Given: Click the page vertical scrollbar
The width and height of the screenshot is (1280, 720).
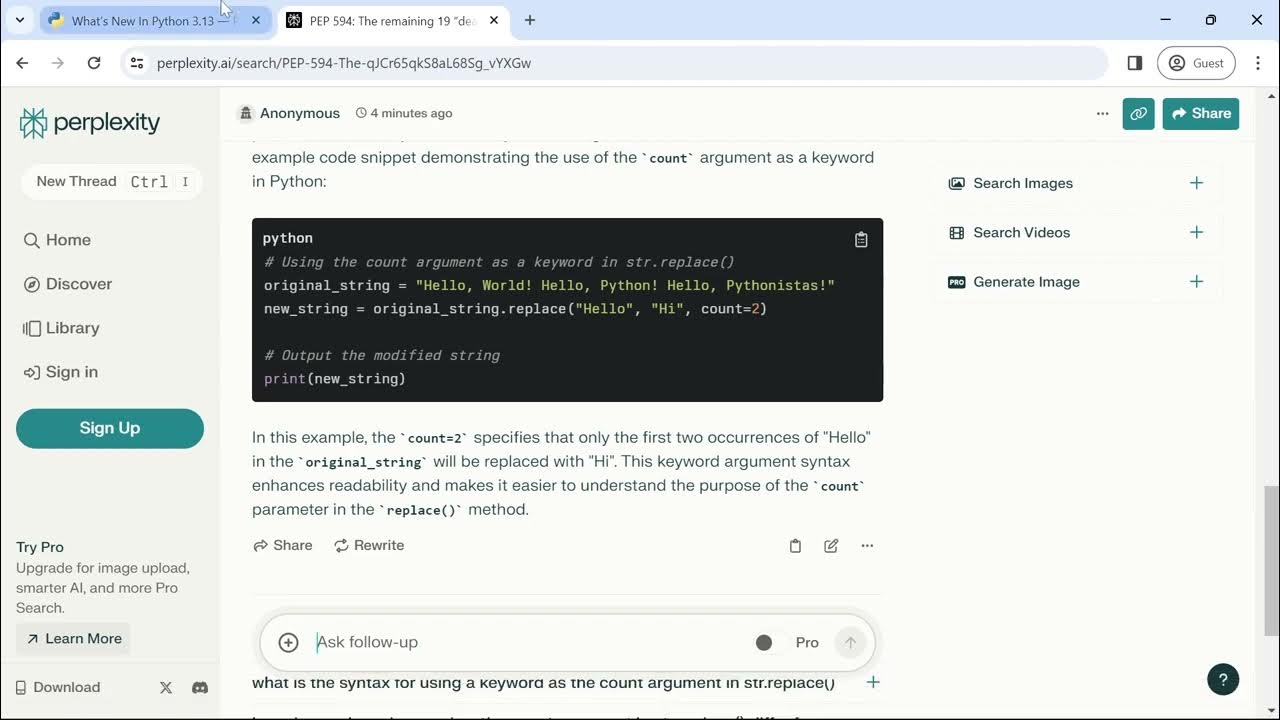Looking at the screenshot, I should 1270,560.
